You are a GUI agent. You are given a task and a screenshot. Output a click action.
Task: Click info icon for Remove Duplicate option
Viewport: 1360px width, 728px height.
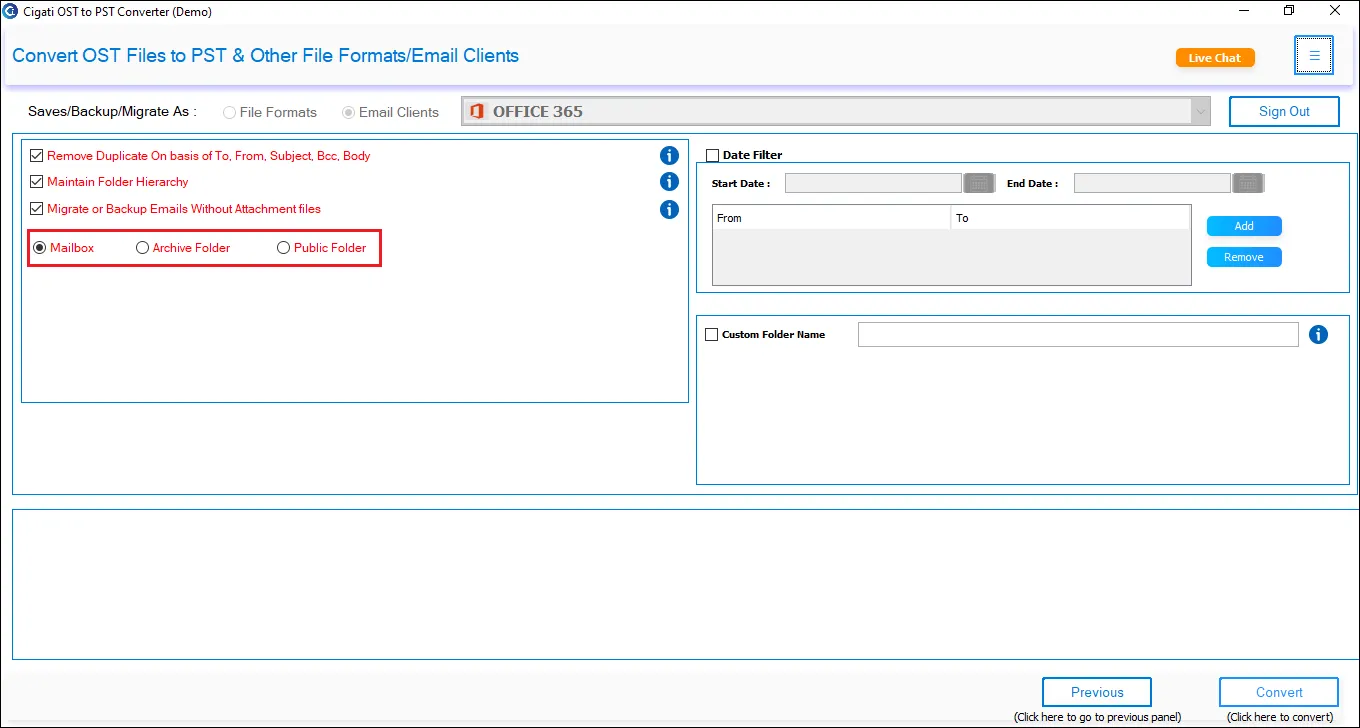click(669, 155)
